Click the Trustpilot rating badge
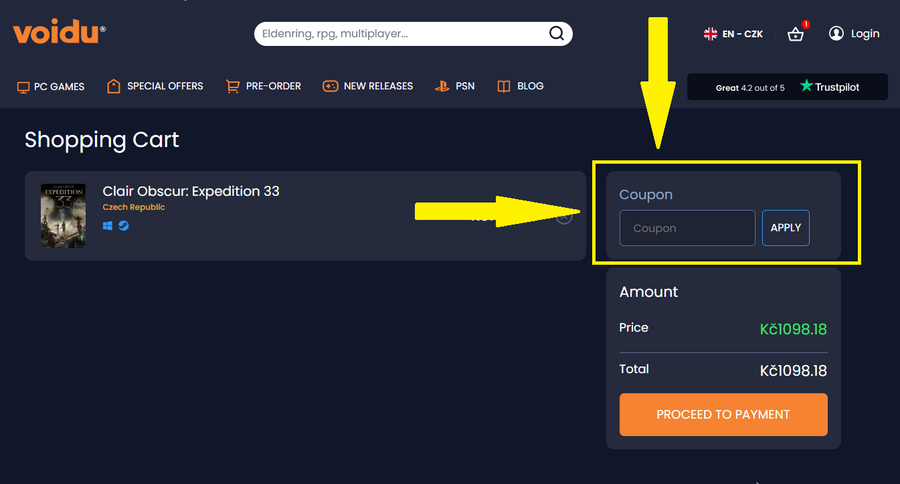 click(787, 87)
